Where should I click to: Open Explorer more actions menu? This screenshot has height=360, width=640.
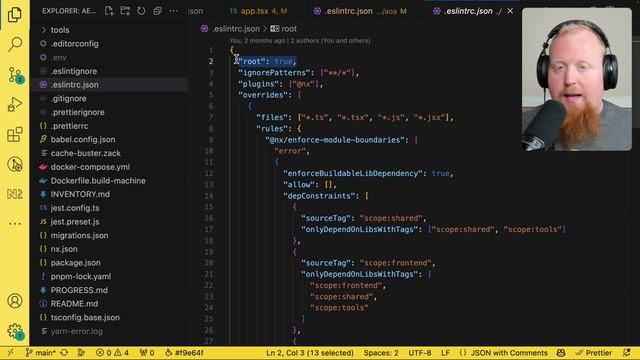tap(173, 11)
